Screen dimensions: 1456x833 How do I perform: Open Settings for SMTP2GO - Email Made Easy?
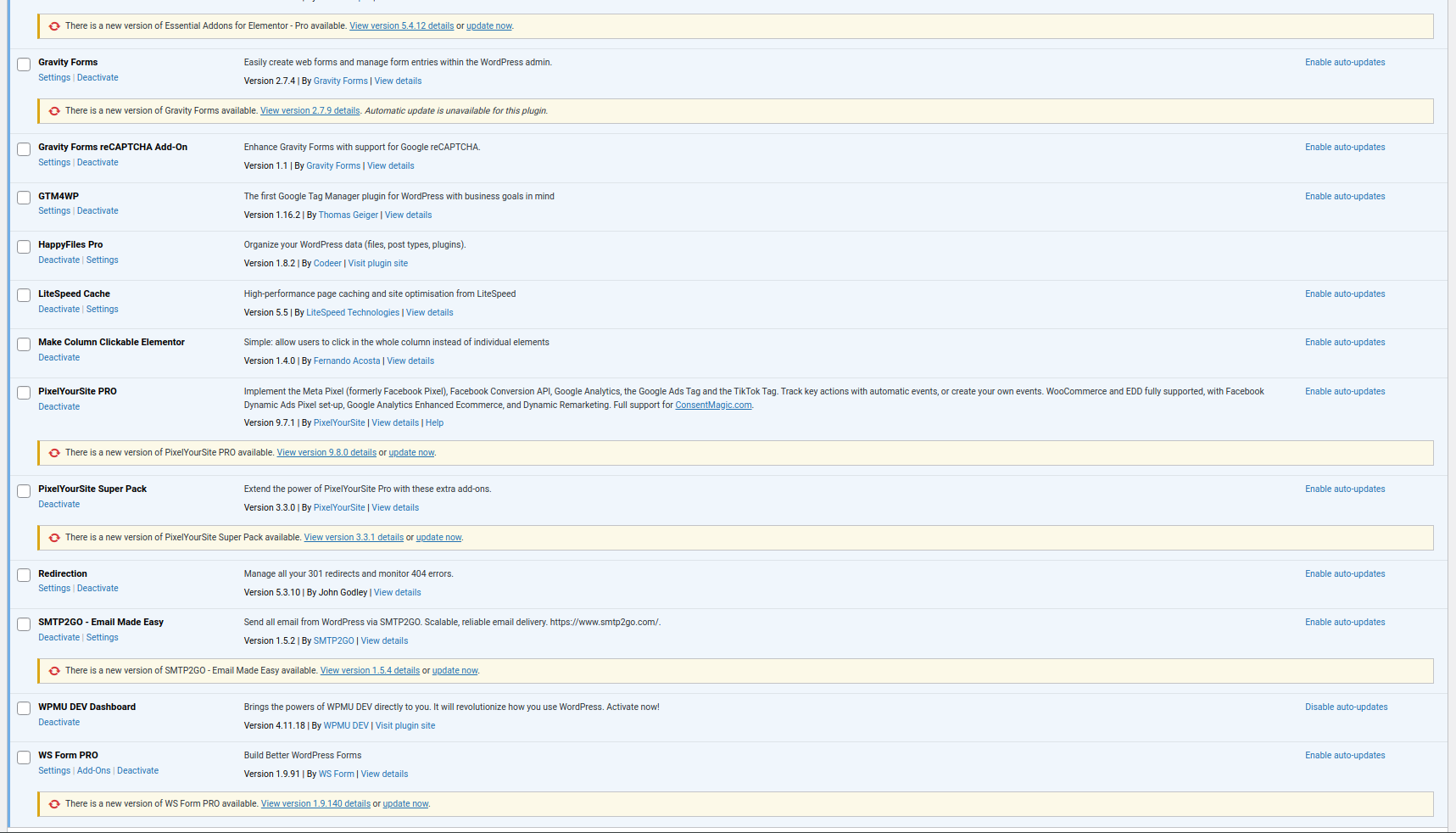(102, 638)
